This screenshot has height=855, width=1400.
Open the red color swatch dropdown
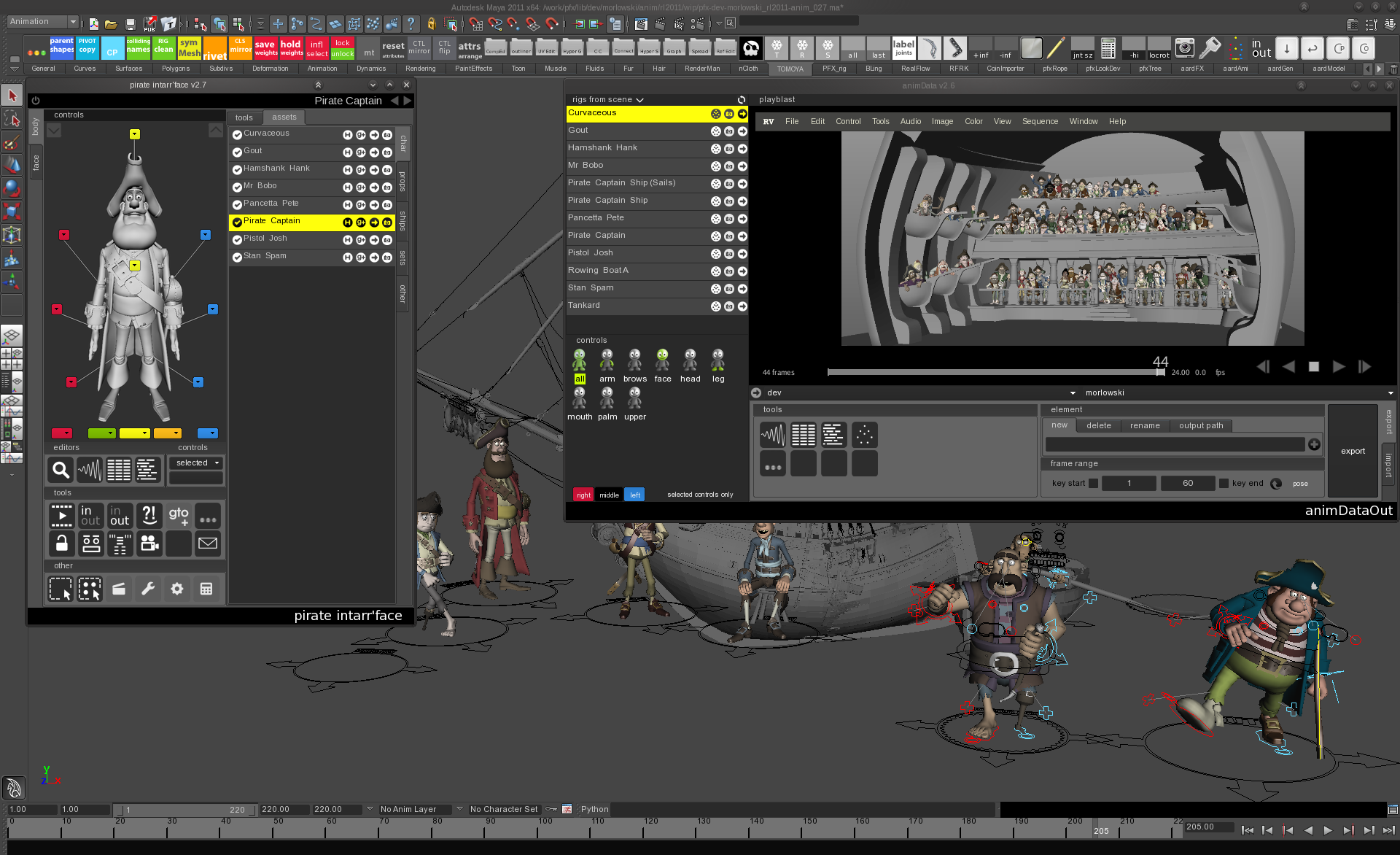point(62,433)
